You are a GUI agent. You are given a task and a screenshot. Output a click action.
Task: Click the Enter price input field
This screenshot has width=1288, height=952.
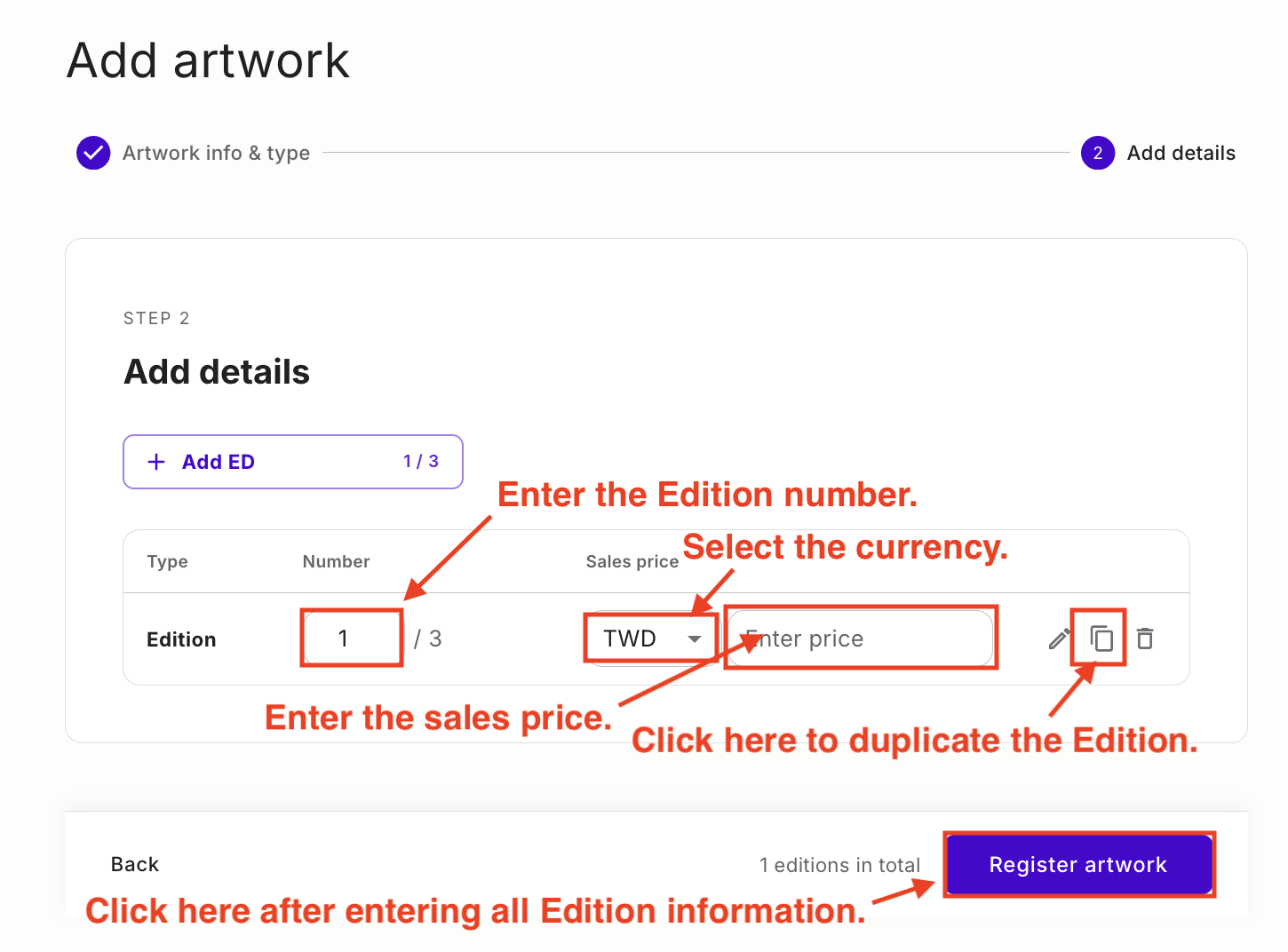tap(860, 639)
